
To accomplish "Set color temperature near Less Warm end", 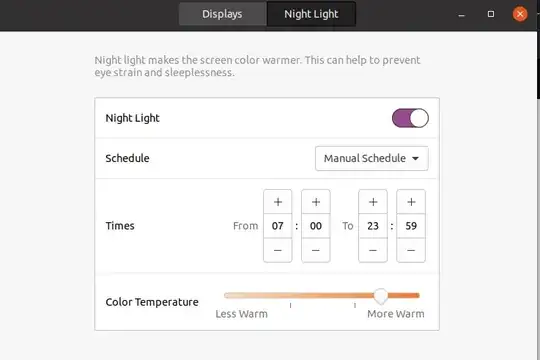I will (x=229, y=295).
